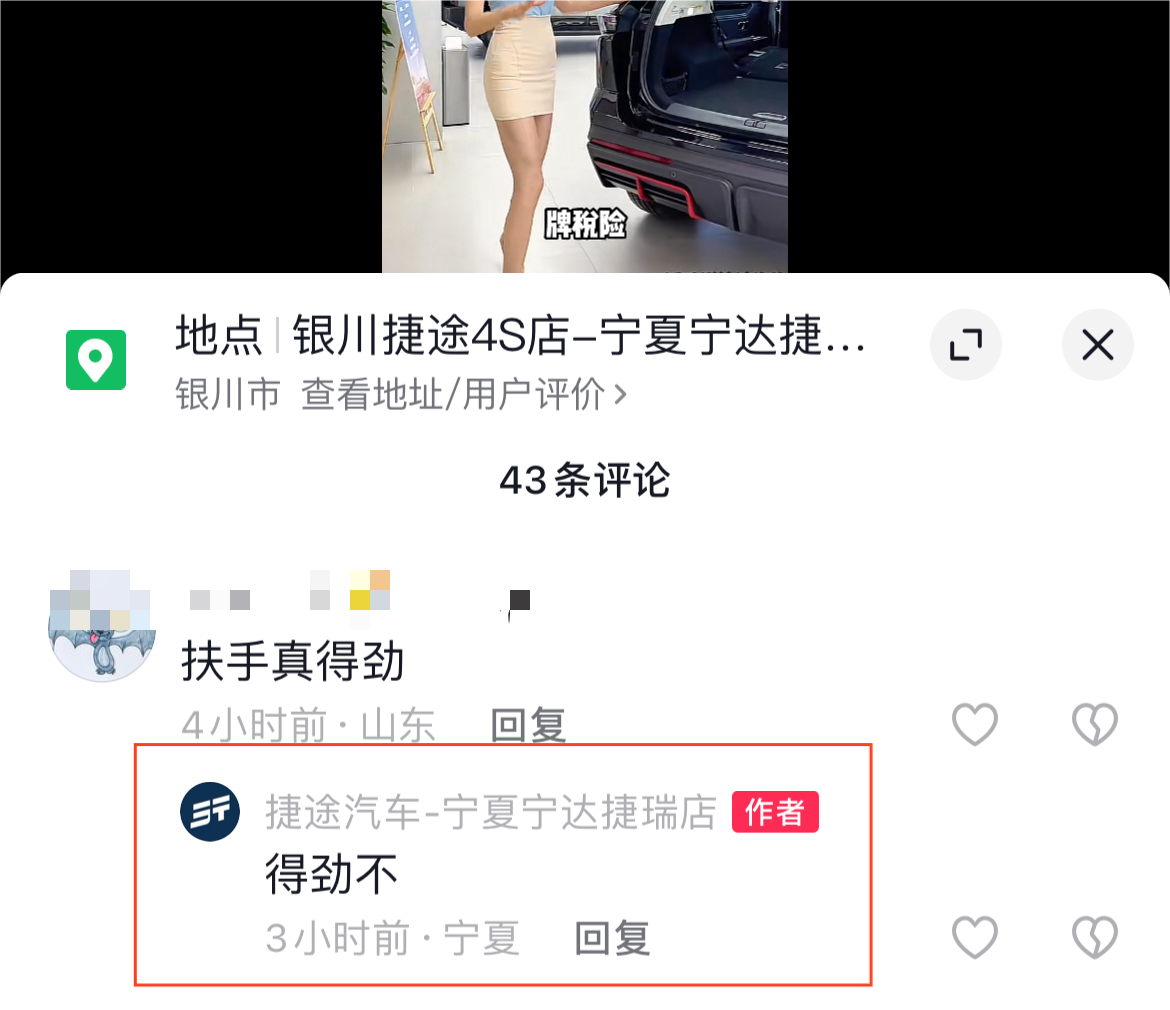Like the author's reply 得劲不
The image size is (1170, 1010).
[975, 937]
